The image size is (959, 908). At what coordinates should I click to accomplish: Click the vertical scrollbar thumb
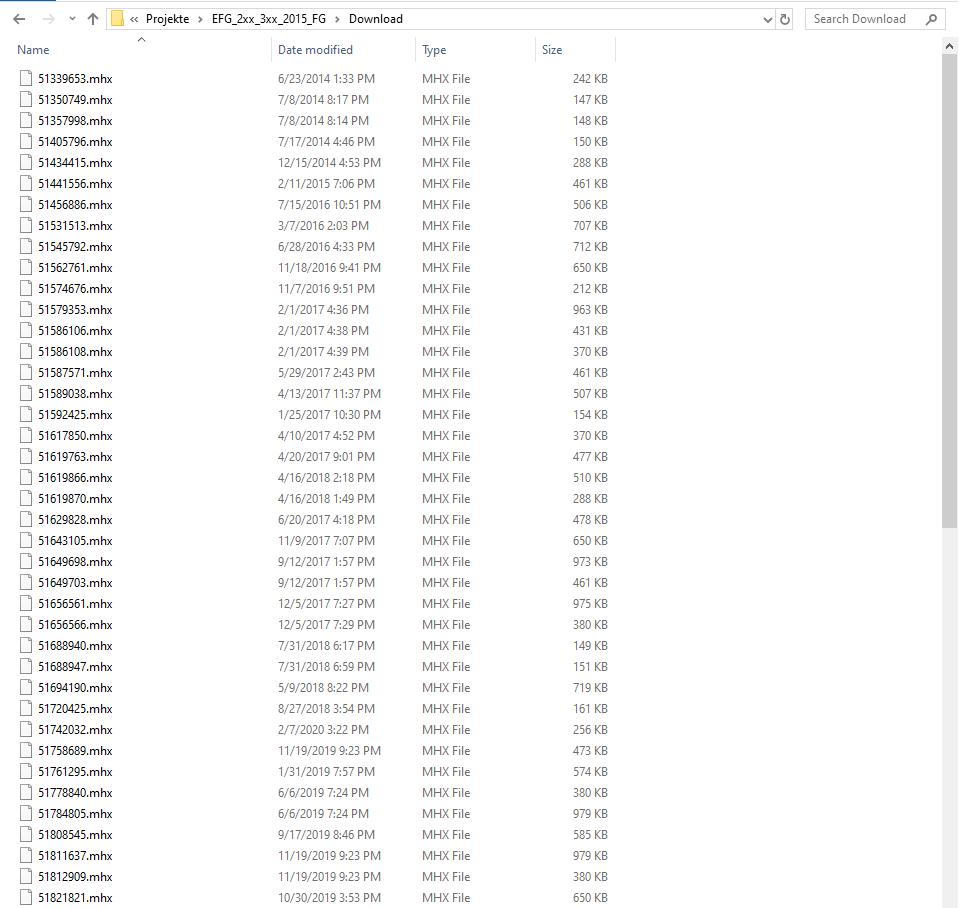pyautogui.click(x=949, y=290)
